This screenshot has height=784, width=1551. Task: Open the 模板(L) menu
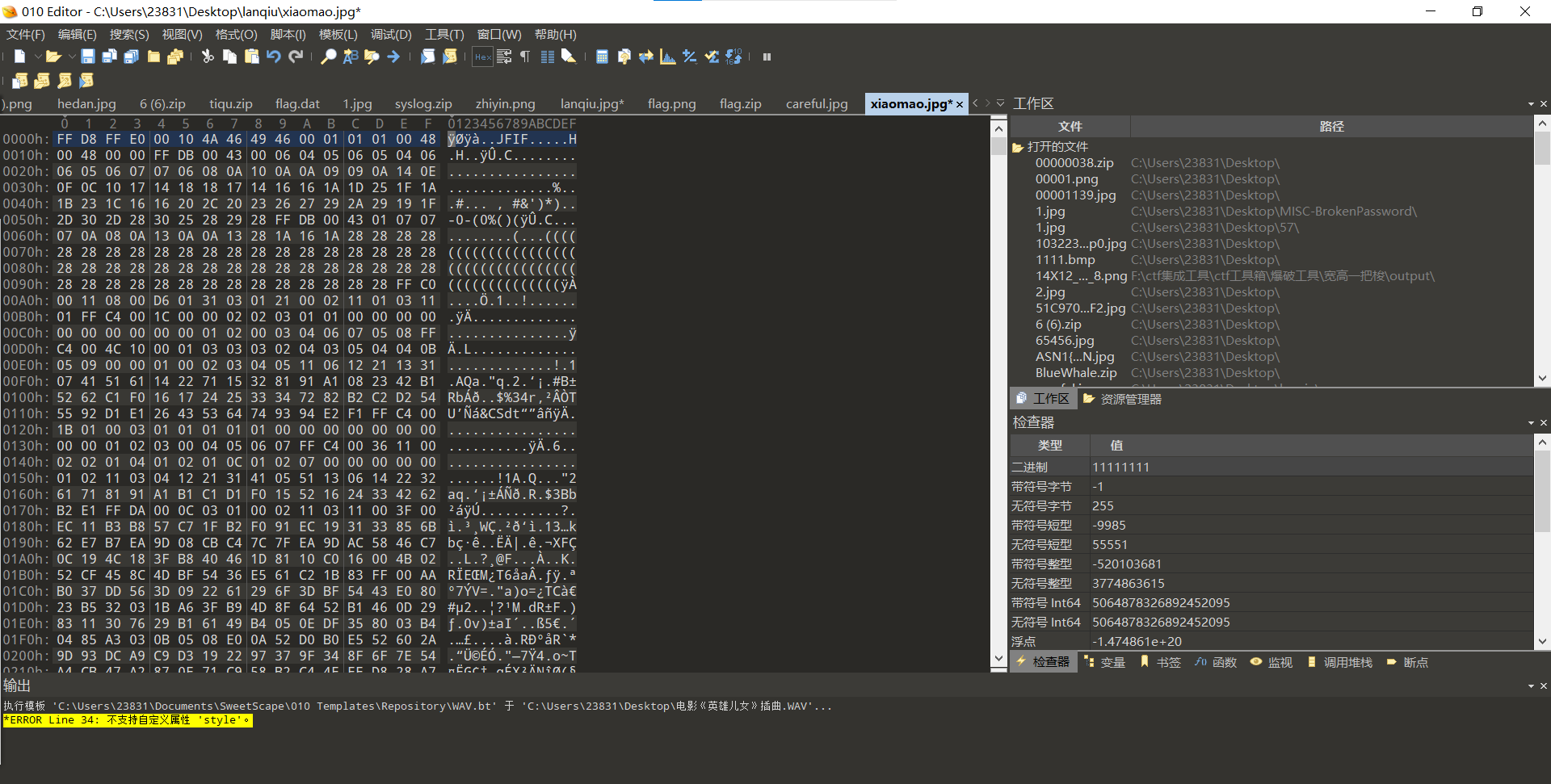338,35
